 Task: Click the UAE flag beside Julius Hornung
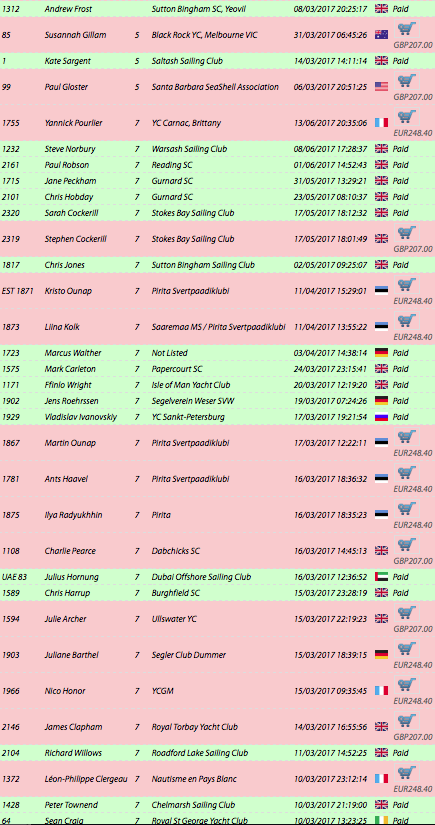381,577
